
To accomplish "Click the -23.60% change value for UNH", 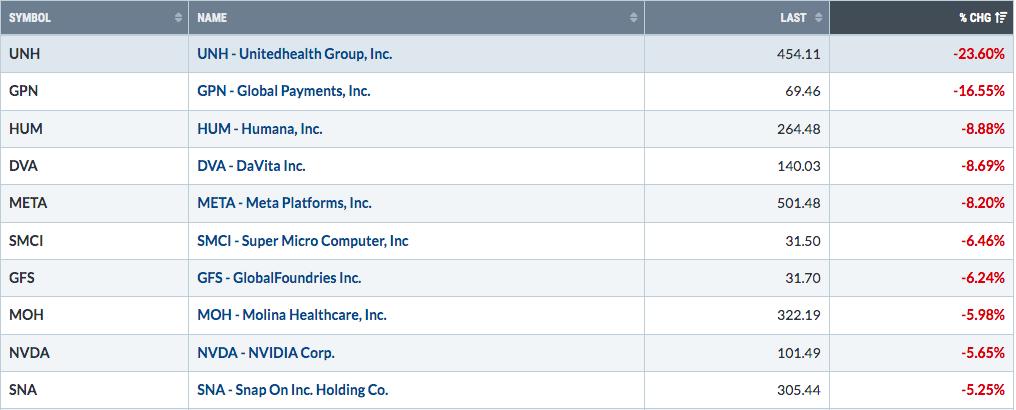I will pos(978,54).
